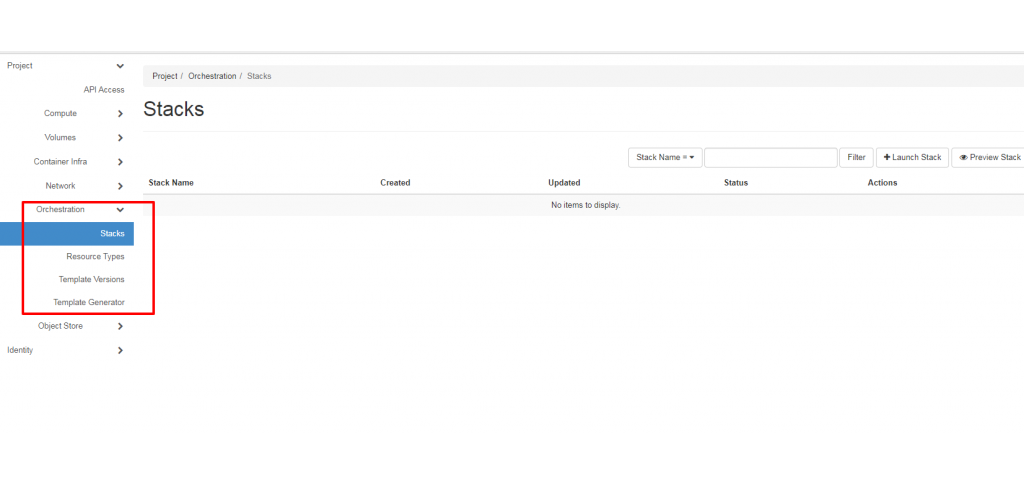
Task: Click the Project breadcrumb link
Action: click(x=164, y=76)
